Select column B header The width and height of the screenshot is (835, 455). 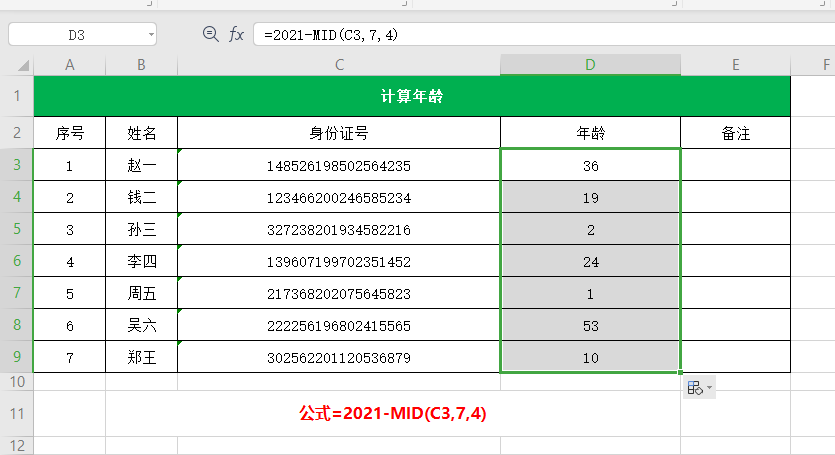click(141, 65)
